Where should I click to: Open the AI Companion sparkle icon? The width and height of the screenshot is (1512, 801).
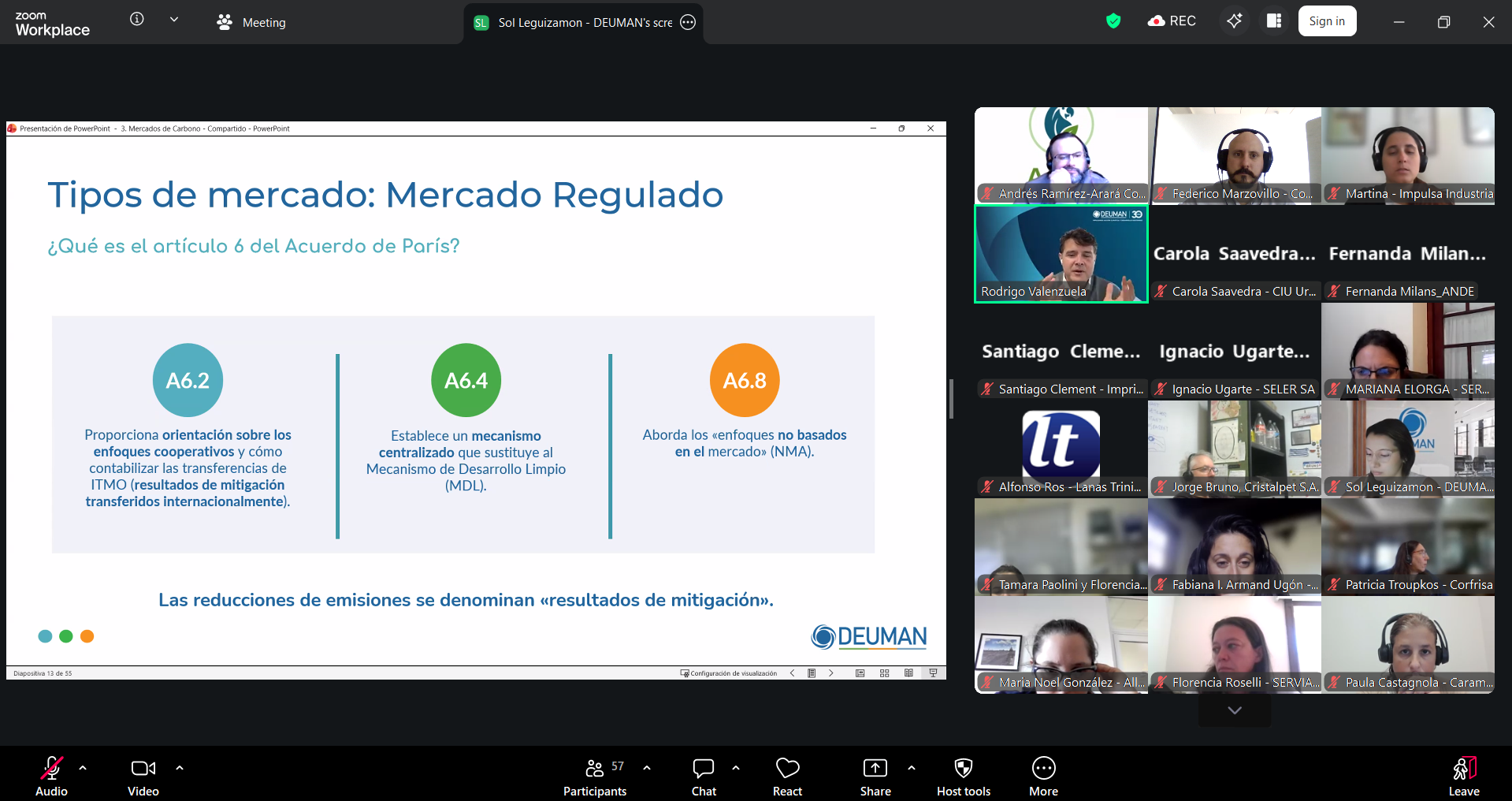point(1234,20)
